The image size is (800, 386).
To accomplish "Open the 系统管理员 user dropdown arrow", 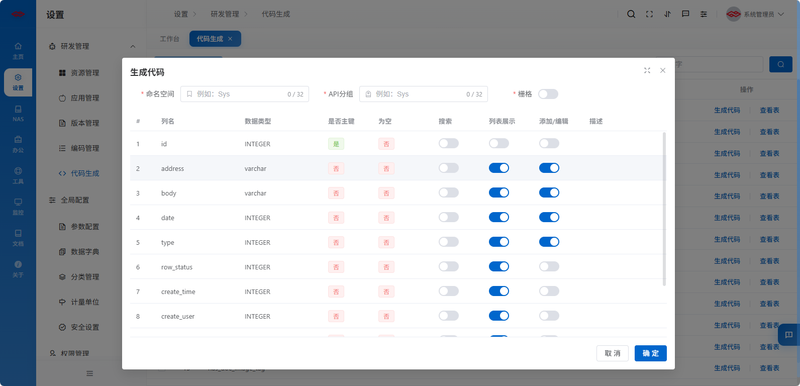I will click(781, 14).
